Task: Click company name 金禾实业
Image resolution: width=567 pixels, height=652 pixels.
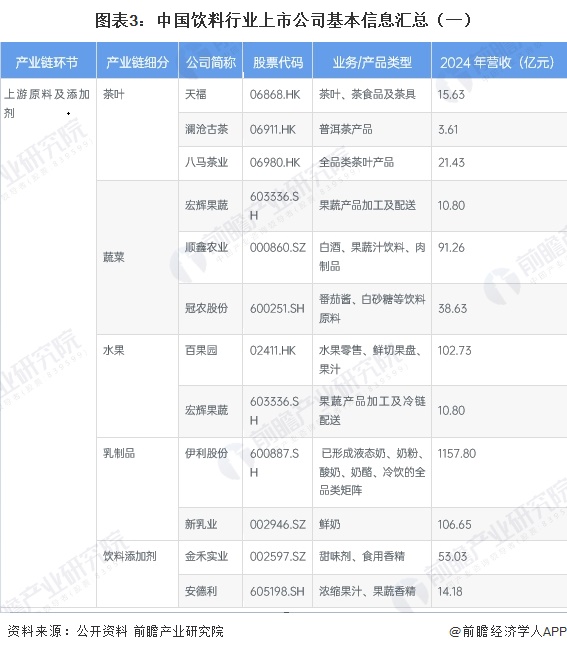Action: tap(207, 556)
